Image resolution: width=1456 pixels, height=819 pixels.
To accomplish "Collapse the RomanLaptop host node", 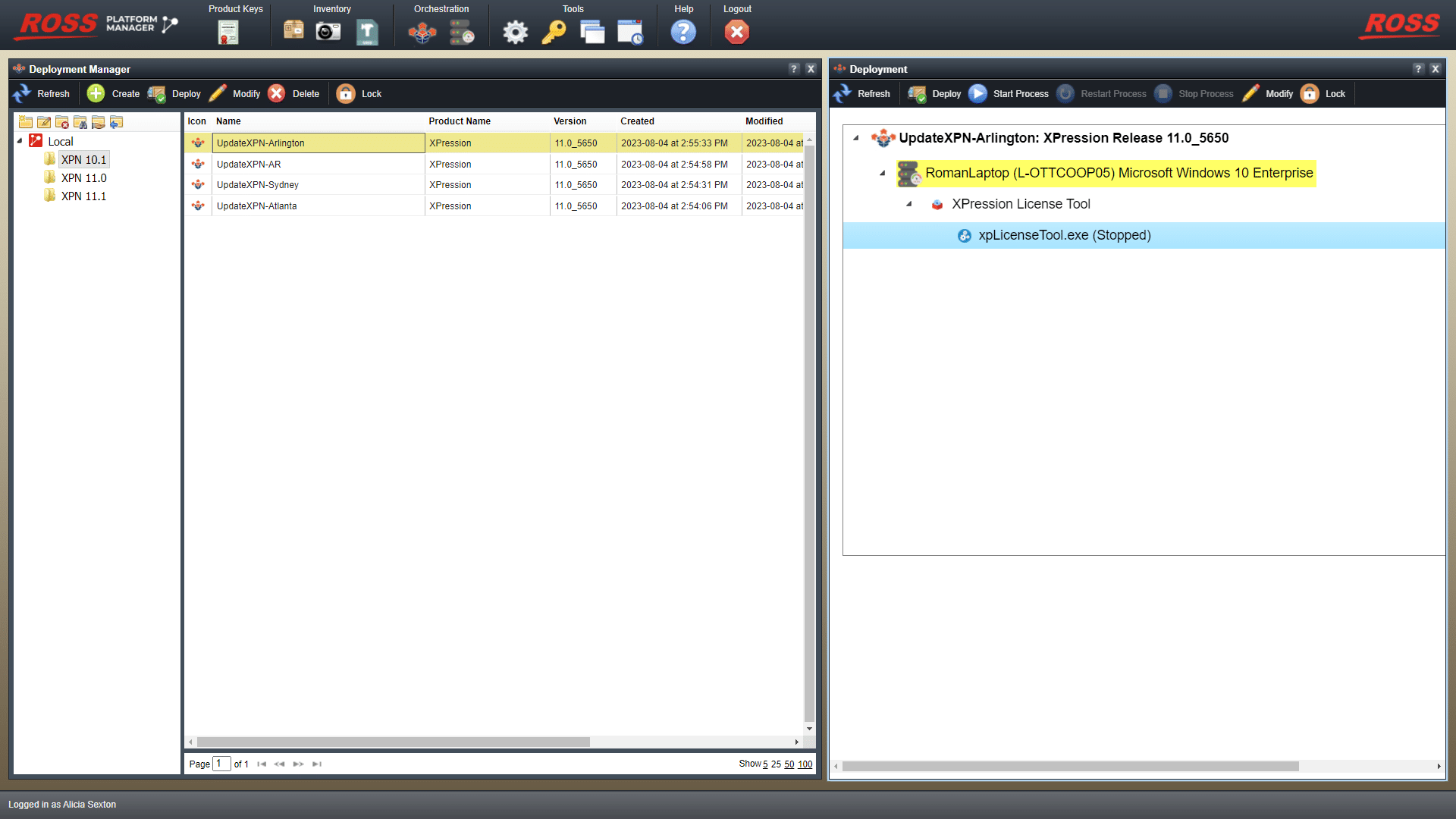I will [x=883, y=173].
